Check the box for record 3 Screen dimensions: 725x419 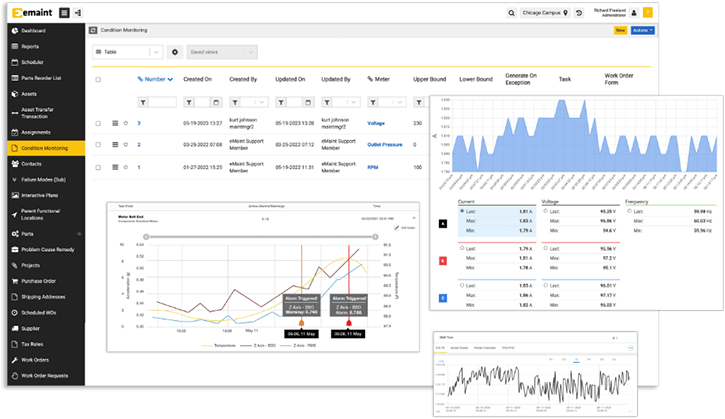coord(98,123)
